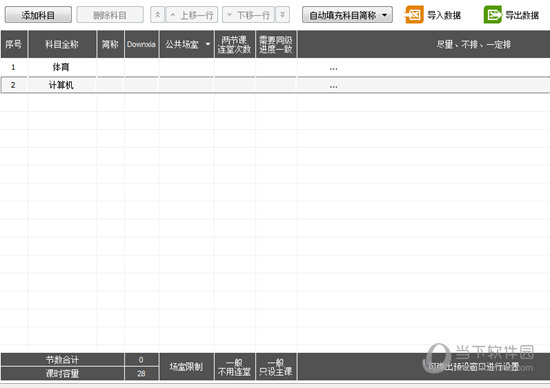The image size is (550, 388).
Task: Click the orange 导入数据 icon
Action: coord(414,15)
